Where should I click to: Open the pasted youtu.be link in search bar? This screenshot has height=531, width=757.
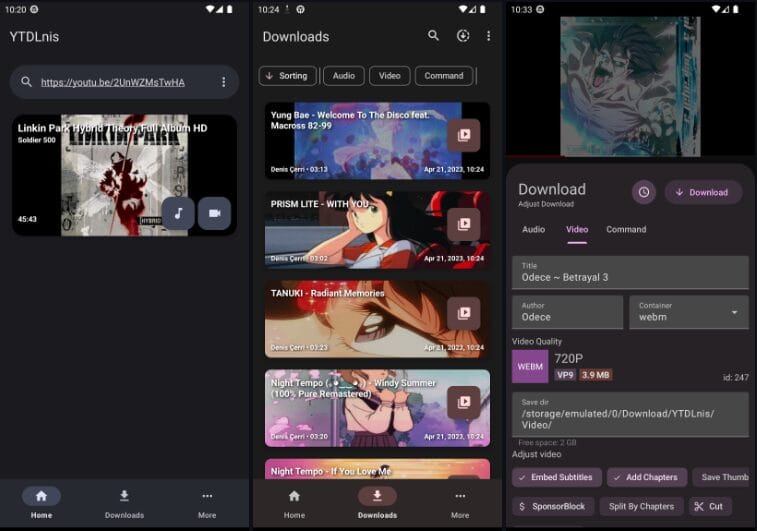coord(112,83)
